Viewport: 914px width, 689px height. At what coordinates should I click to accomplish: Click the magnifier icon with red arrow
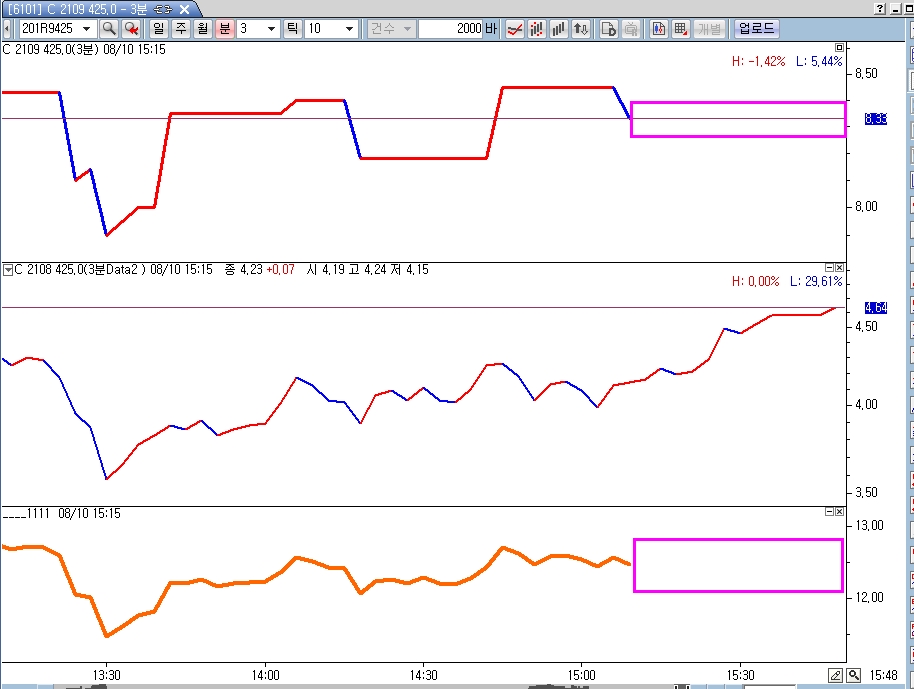click(x=131, y=29)
